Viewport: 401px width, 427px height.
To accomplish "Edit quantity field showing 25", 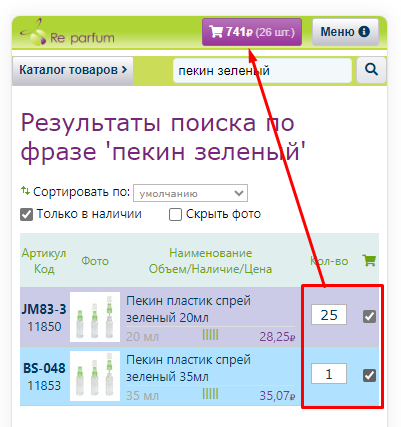I will (x=329, y=315).
